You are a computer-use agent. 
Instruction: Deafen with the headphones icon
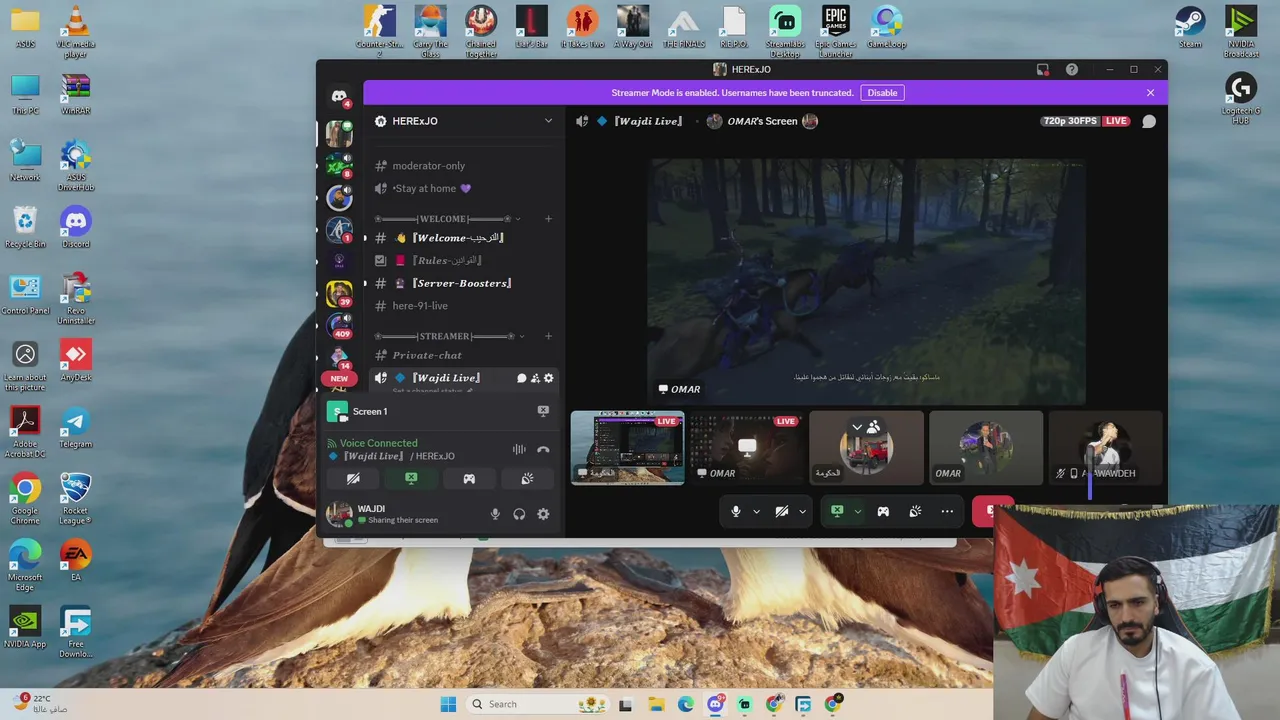(519, 514)
